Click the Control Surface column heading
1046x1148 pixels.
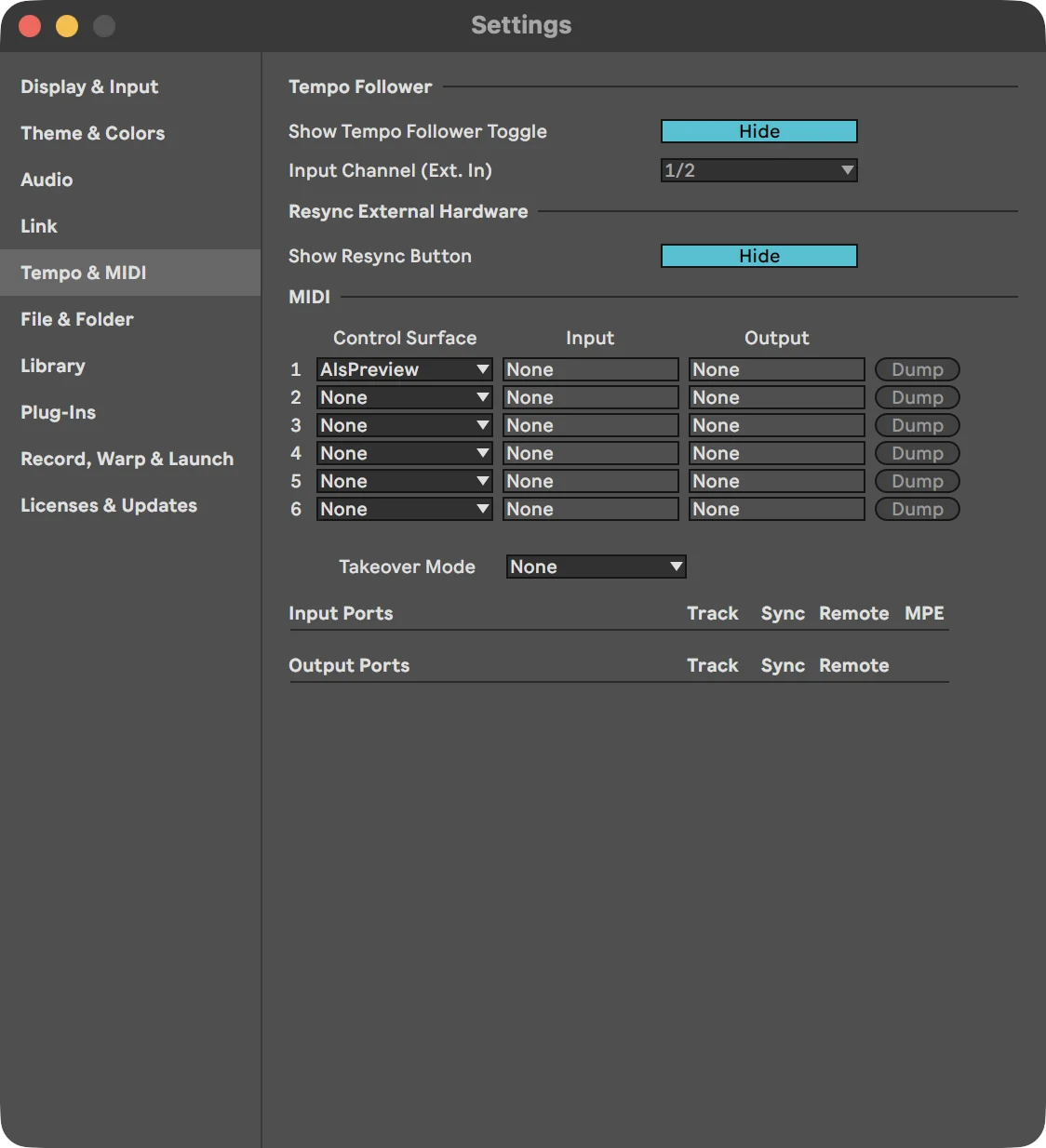pos(405,338)
